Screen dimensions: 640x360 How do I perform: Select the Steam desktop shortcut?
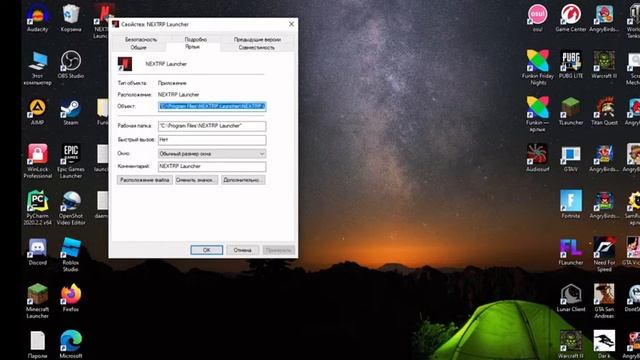(x=71, y=111)
